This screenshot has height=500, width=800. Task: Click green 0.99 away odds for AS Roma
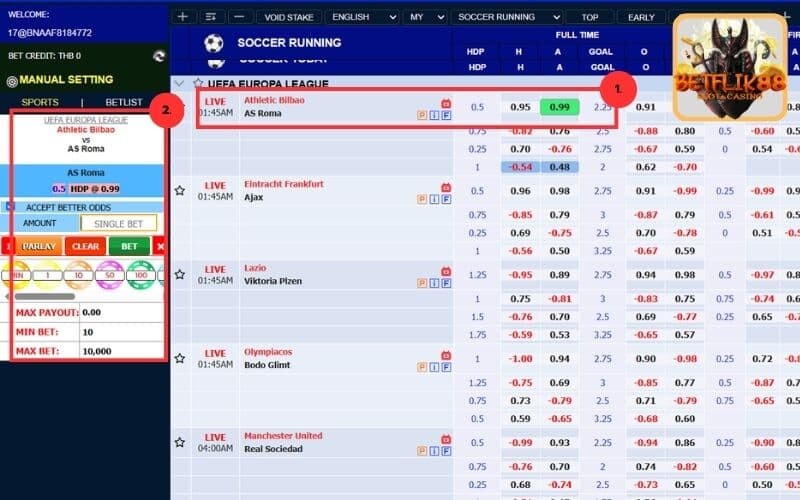point(559,107)
